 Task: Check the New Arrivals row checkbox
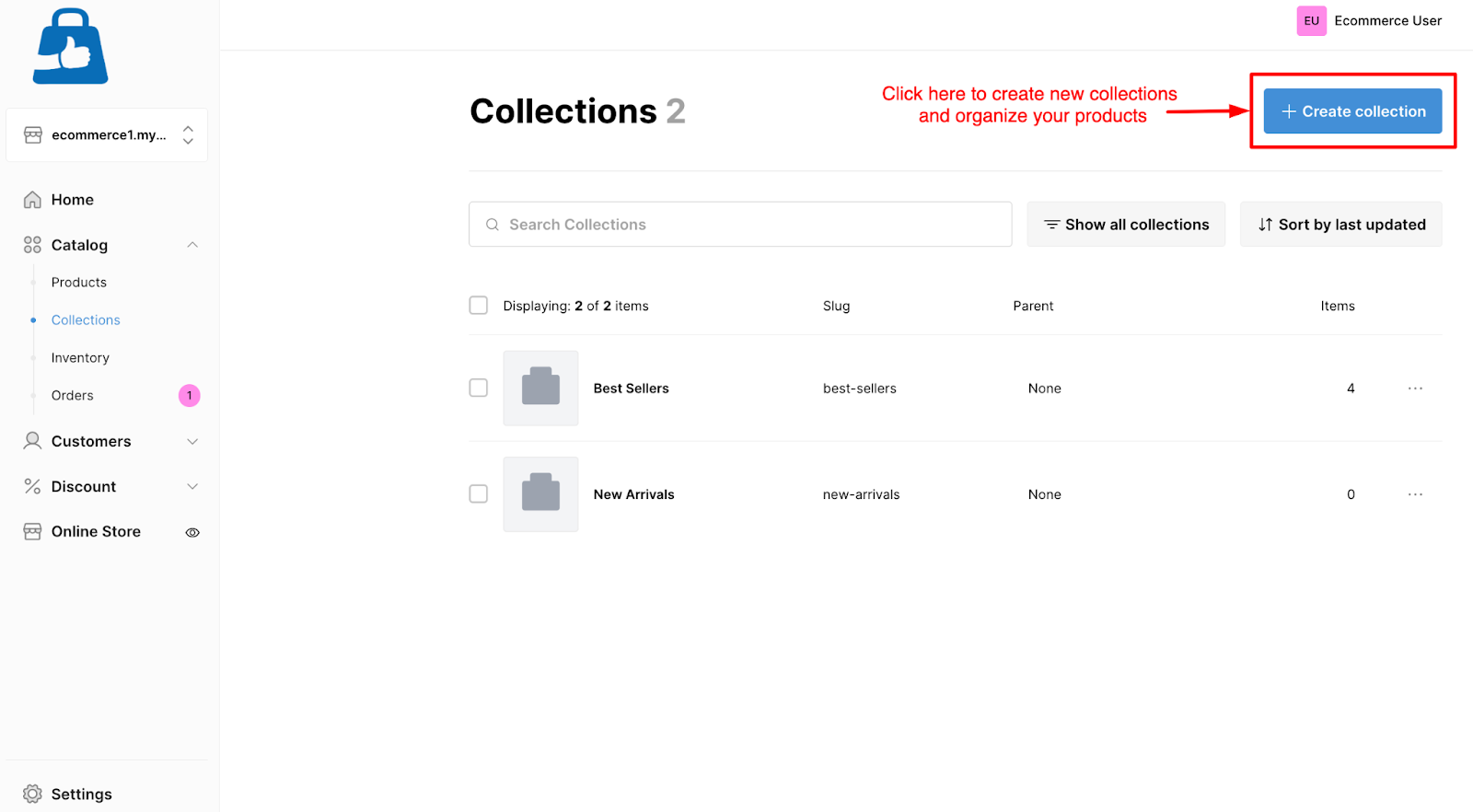tap(479, 493)
